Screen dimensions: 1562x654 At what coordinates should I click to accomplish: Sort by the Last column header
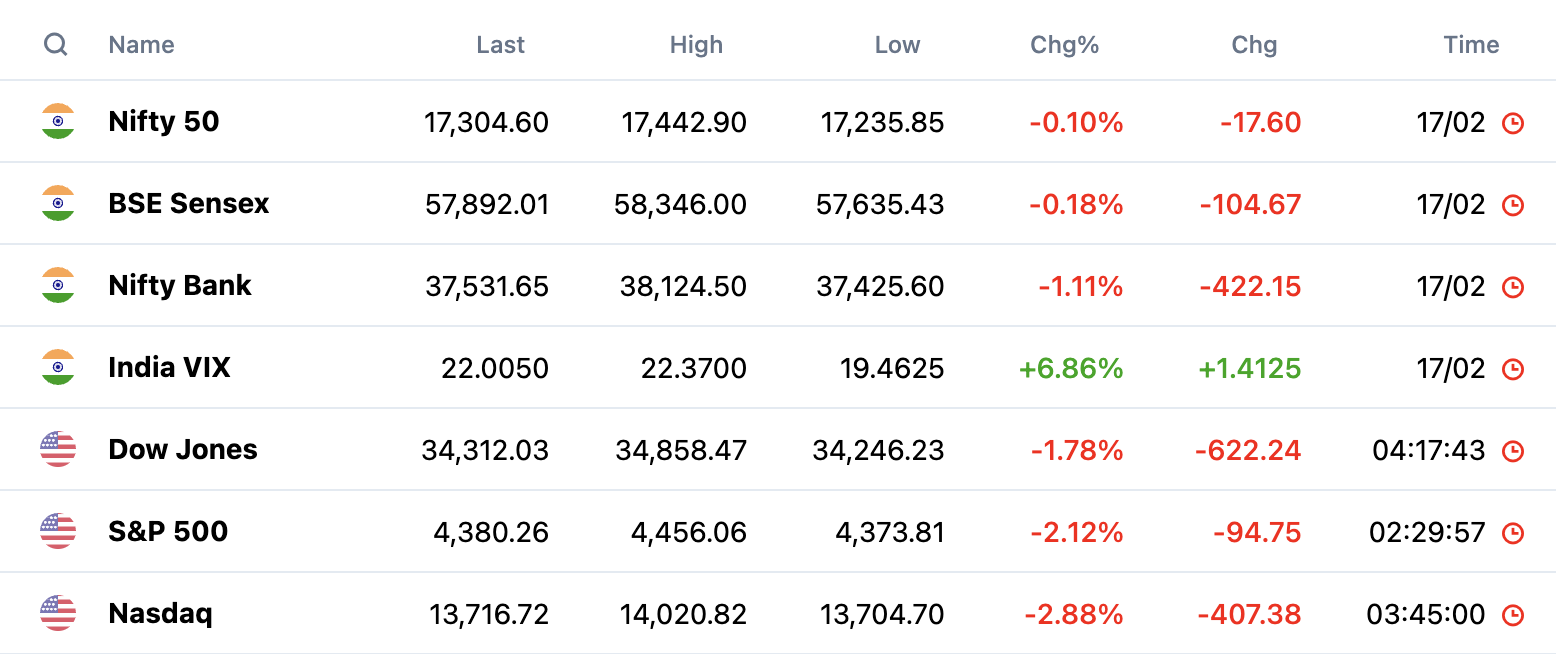500,45
